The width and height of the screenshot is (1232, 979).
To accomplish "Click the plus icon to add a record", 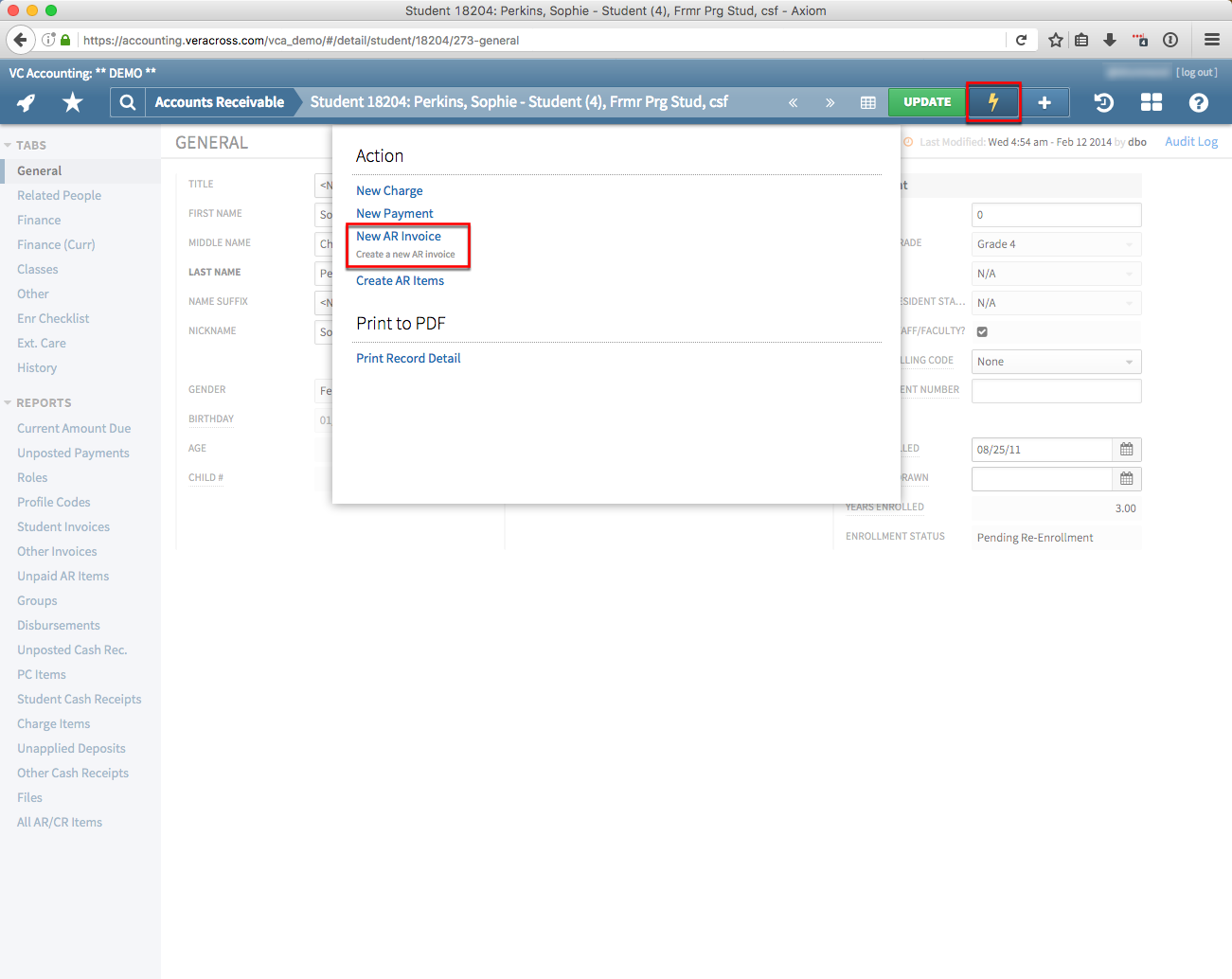I will click(x=1045, y=101).
